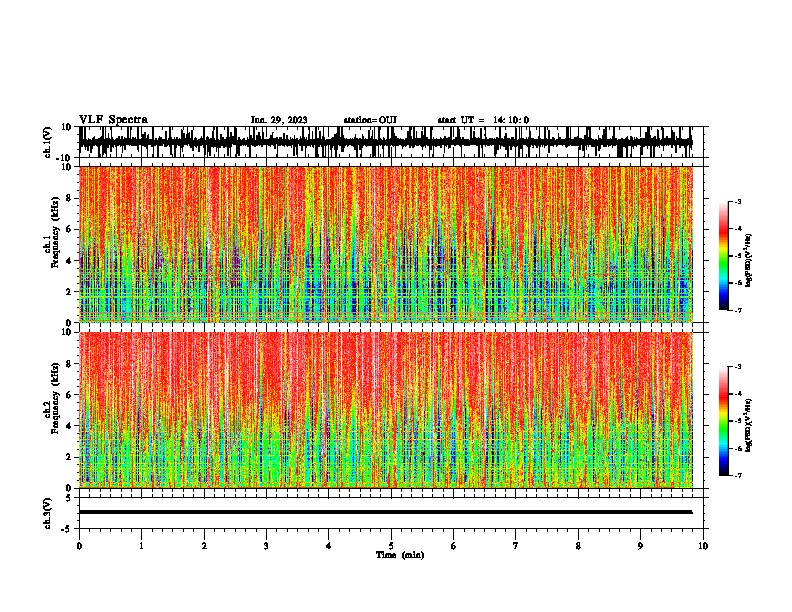The height and width of the screenshot is (612, 792).
Task: Click the ch.3(V) axis label
Action: coord(48,513)
